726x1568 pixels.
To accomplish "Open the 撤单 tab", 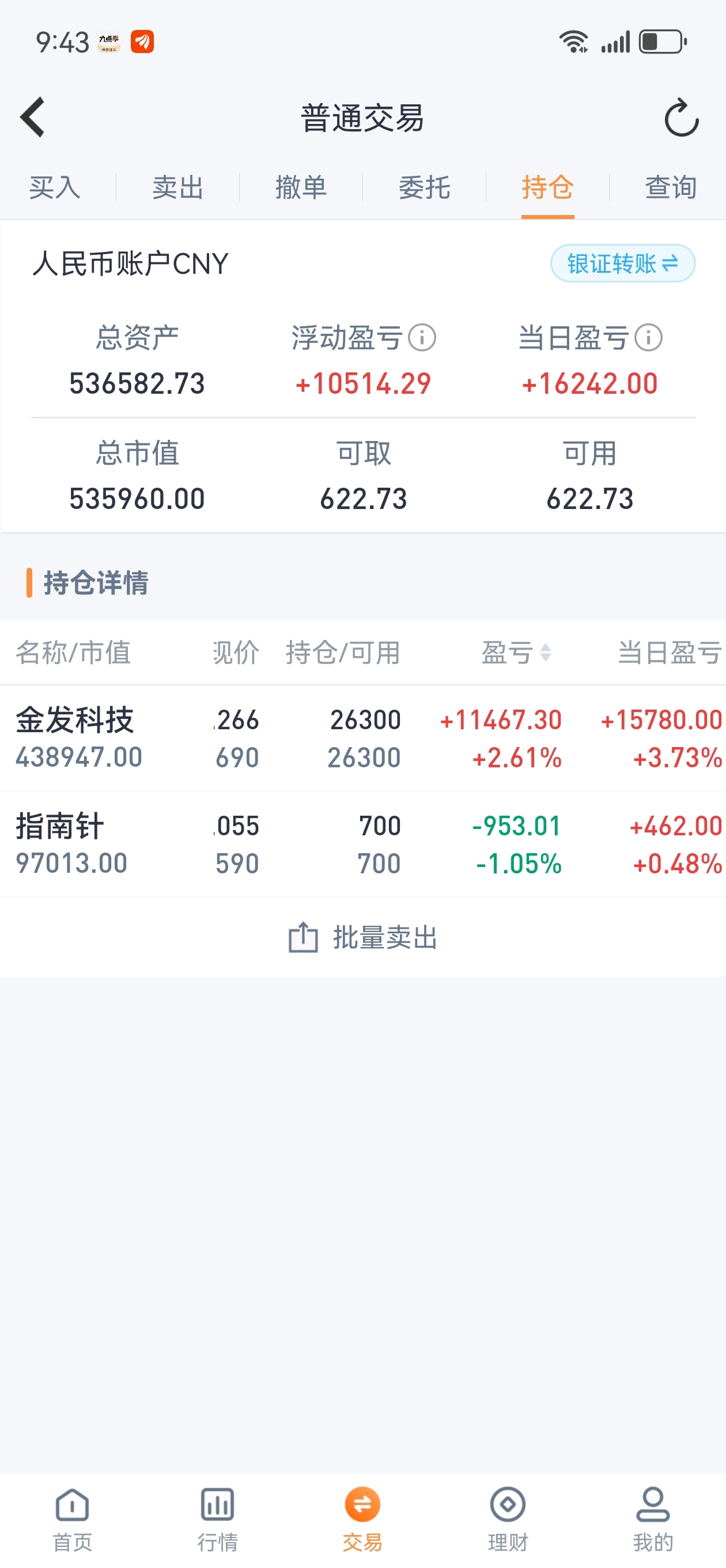I will point(301,187).
